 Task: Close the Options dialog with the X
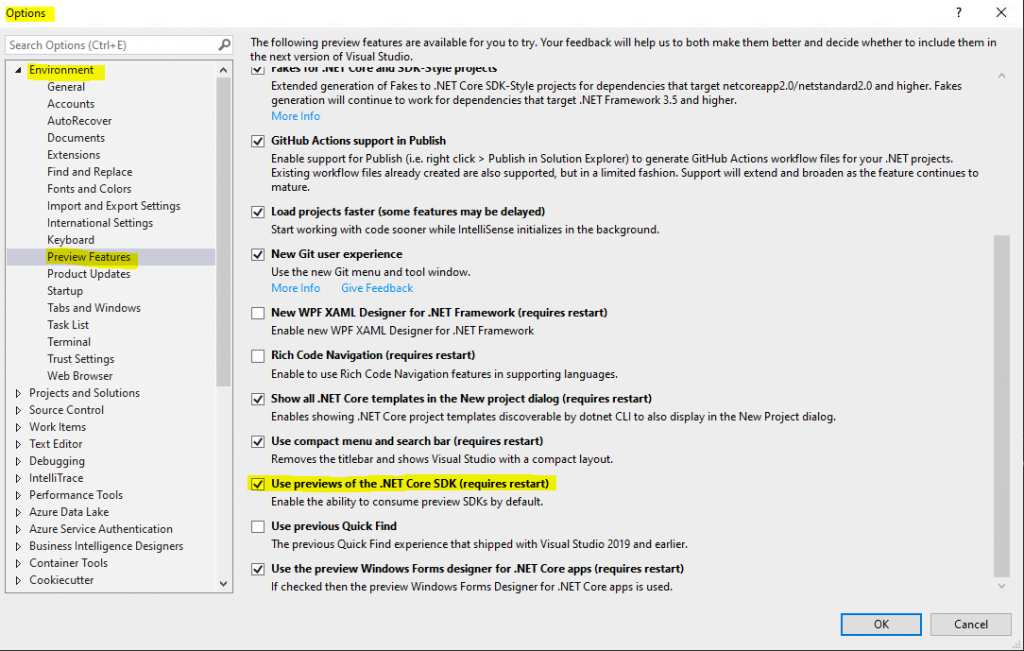[x=1000, y=12]
